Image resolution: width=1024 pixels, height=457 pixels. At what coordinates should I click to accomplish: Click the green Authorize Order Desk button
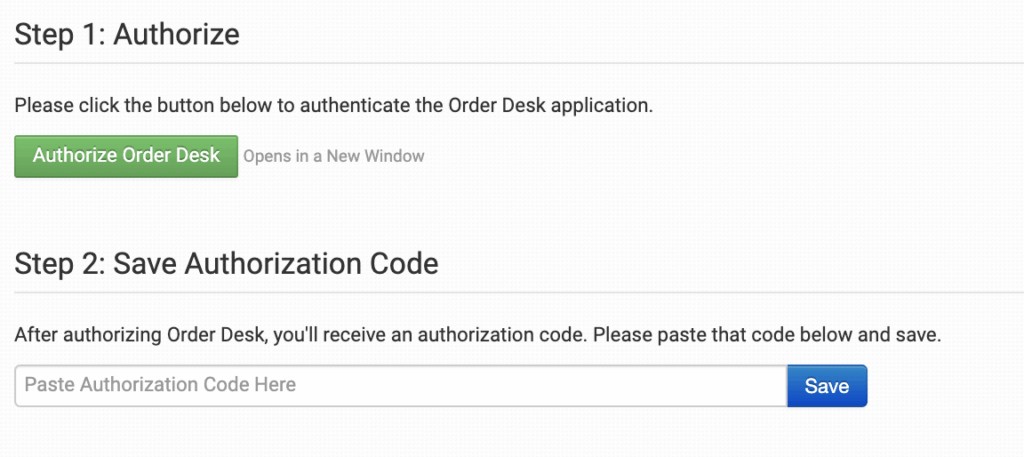click(126, 156)
